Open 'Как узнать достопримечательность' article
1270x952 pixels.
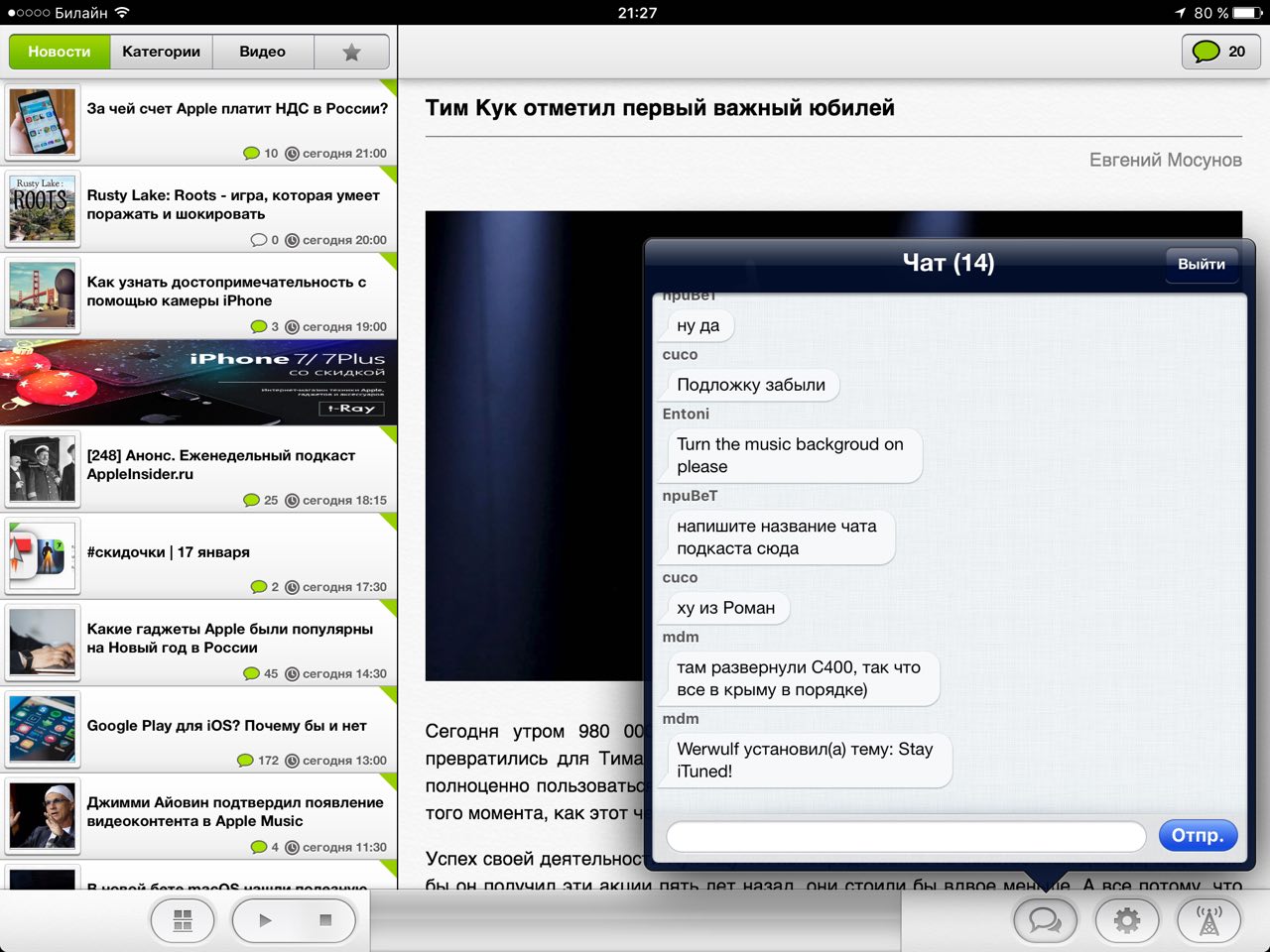point(198,297)
